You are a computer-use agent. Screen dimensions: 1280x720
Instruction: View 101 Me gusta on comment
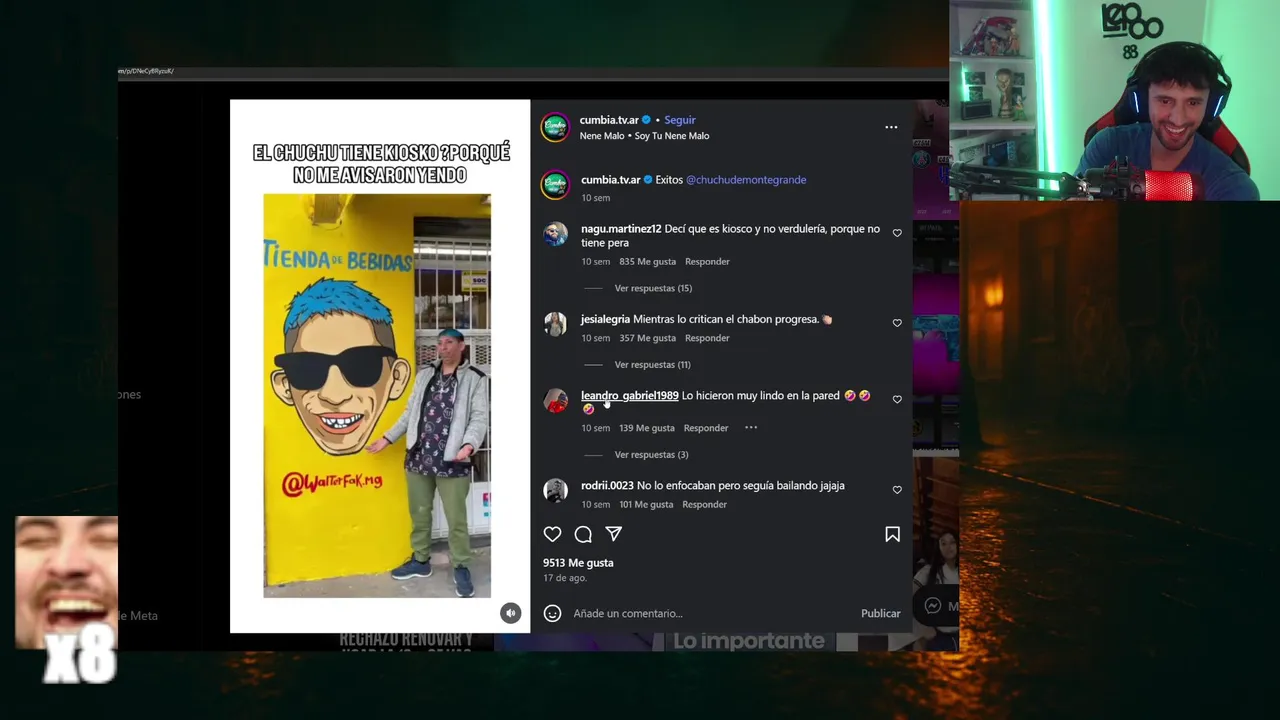(x=646, y=504)
